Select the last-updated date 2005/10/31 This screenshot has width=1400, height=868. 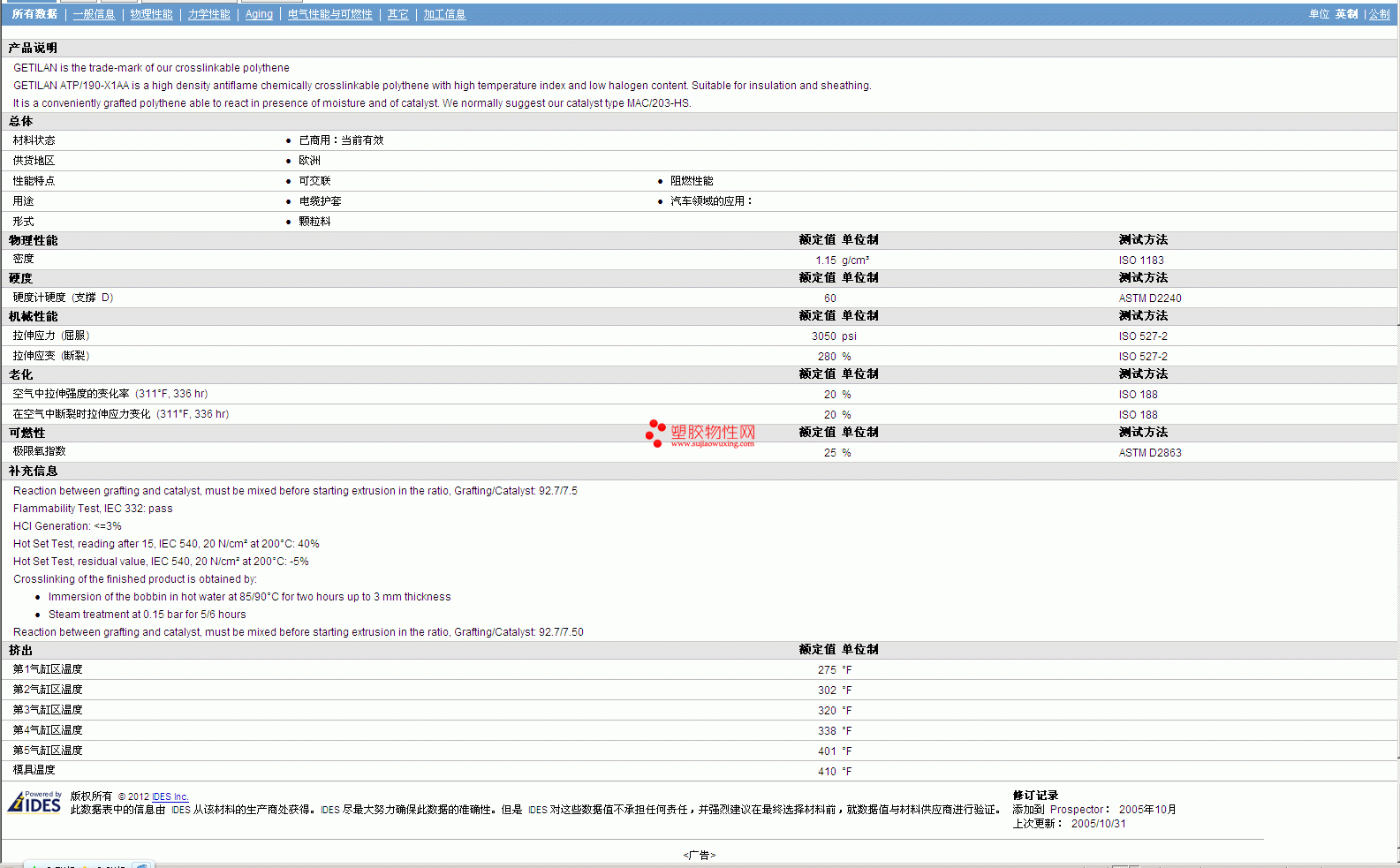1099,824
